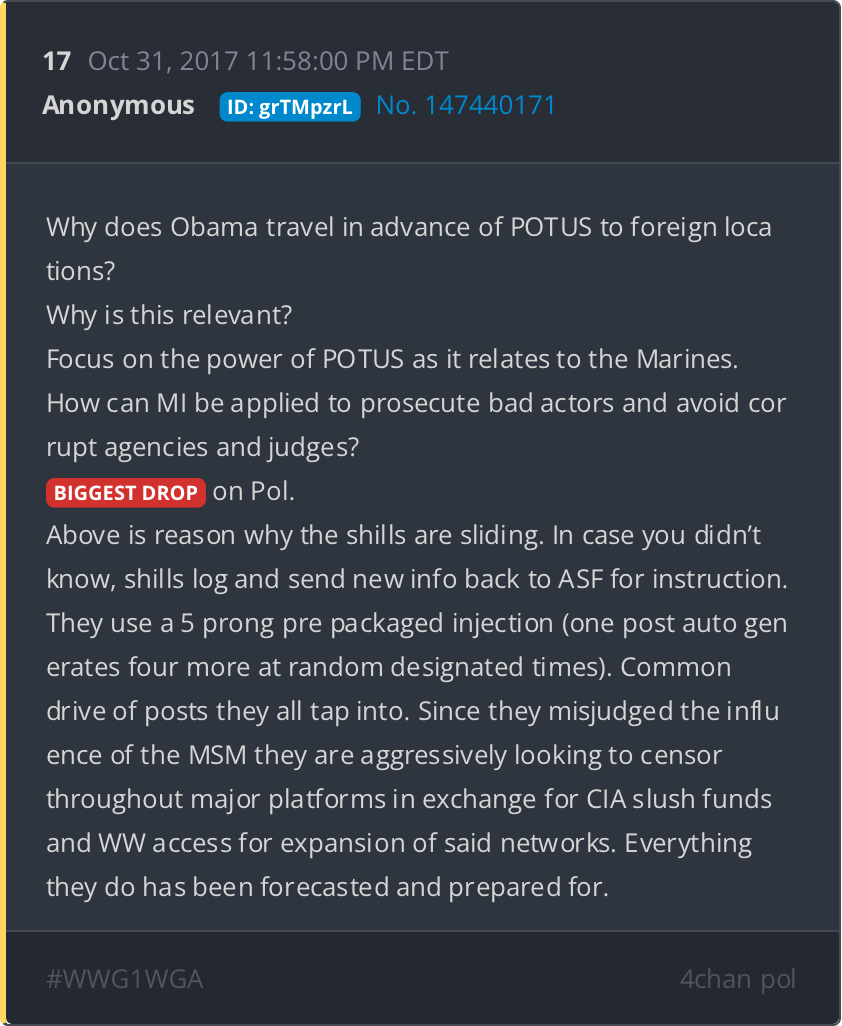The width and height of the screenshot is (842, 1026).
Task: Click the 'drive of posts they all tap' line
Action: tap(413, 711)
